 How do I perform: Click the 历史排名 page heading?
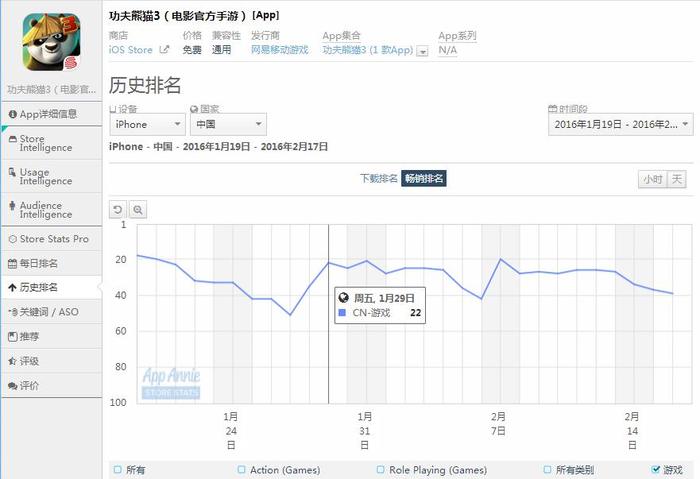(145, 85)
